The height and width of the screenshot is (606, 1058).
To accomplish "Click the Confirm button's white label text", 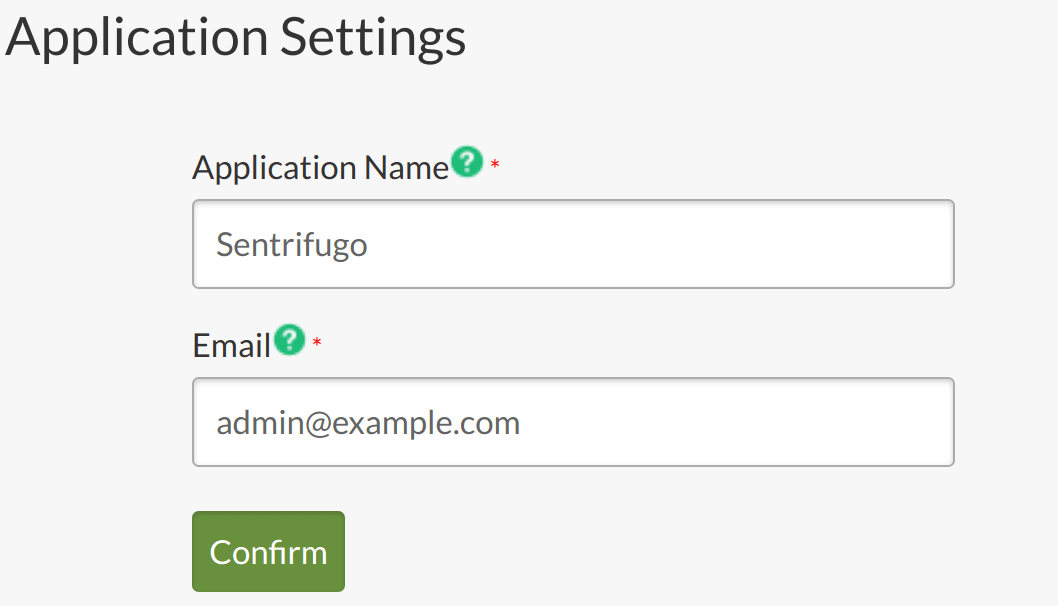I will click(269, 552).
